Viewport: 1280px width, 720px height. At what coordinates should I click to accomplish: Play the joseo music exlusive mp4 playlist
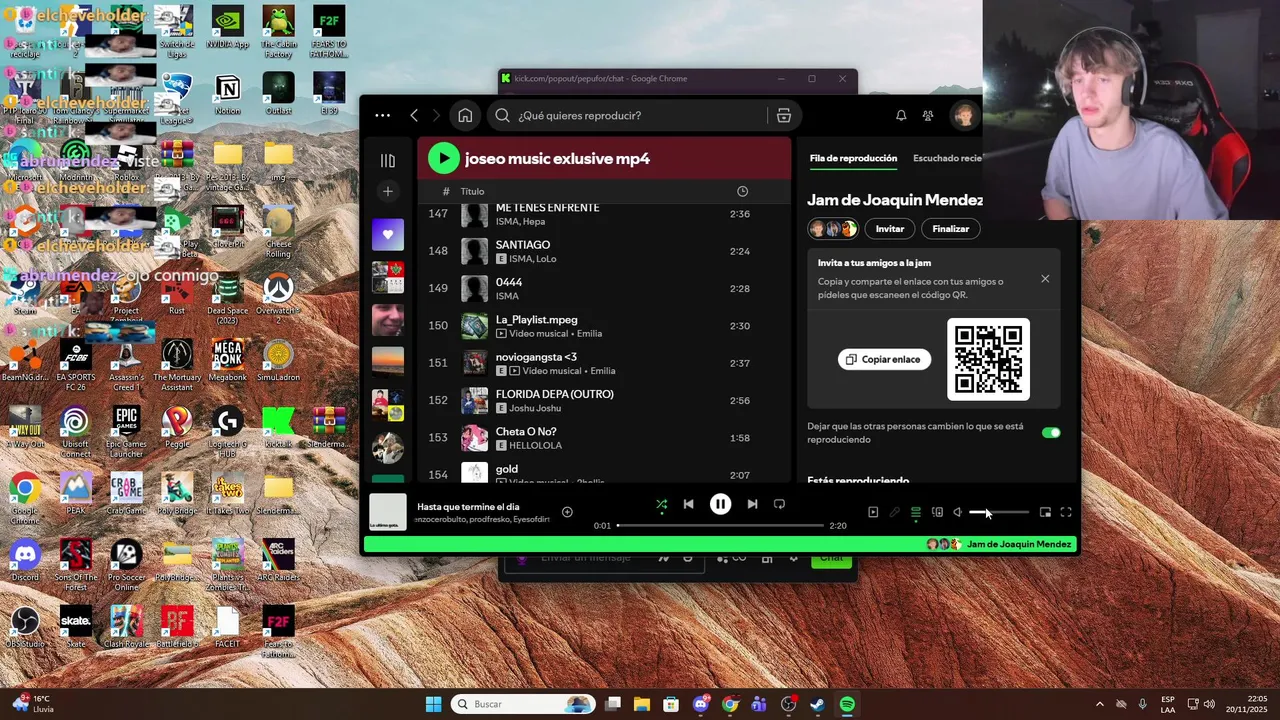[x=443, y=158]
